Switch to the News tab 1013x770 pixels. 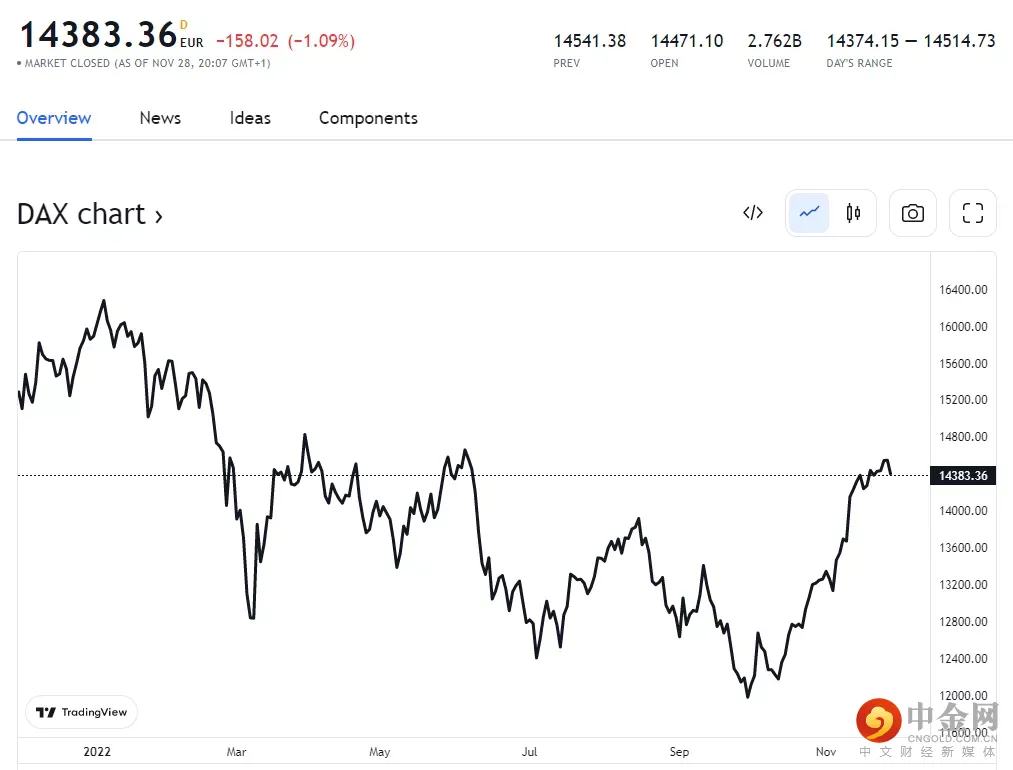tap(160, 118)
